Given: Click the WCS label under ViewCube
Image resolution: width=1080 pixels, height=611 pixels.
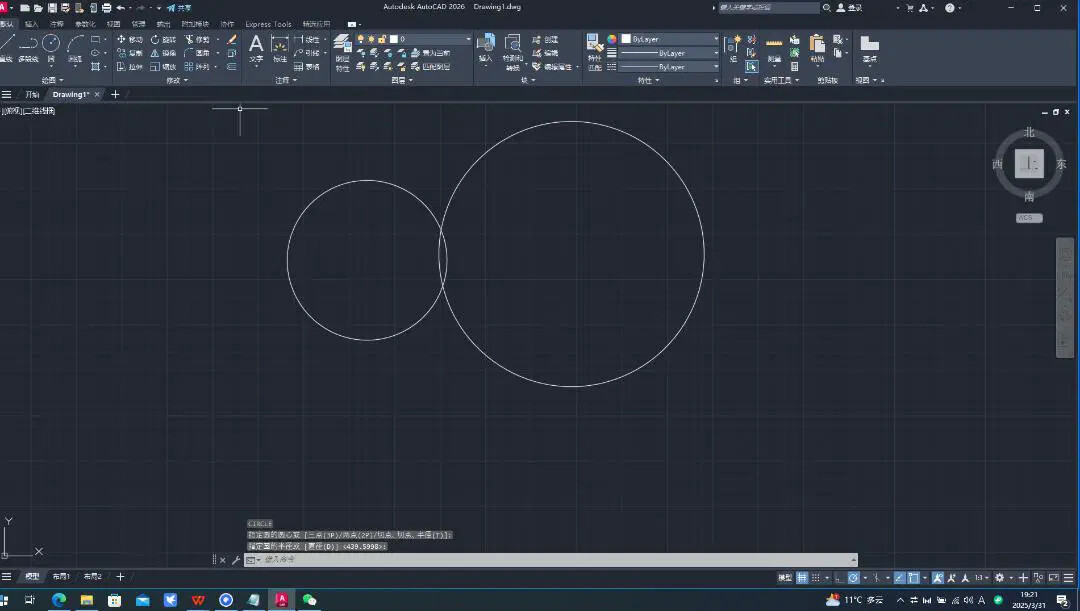Looking at the screenshot, I should pos(1029,218).
